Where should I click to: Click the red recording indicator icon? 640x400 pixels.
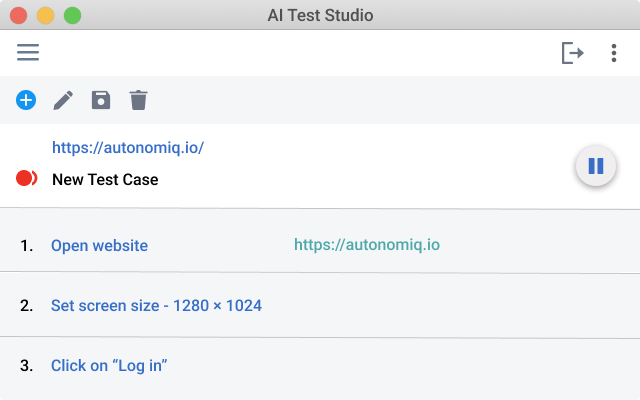click(x=27, y=179)
